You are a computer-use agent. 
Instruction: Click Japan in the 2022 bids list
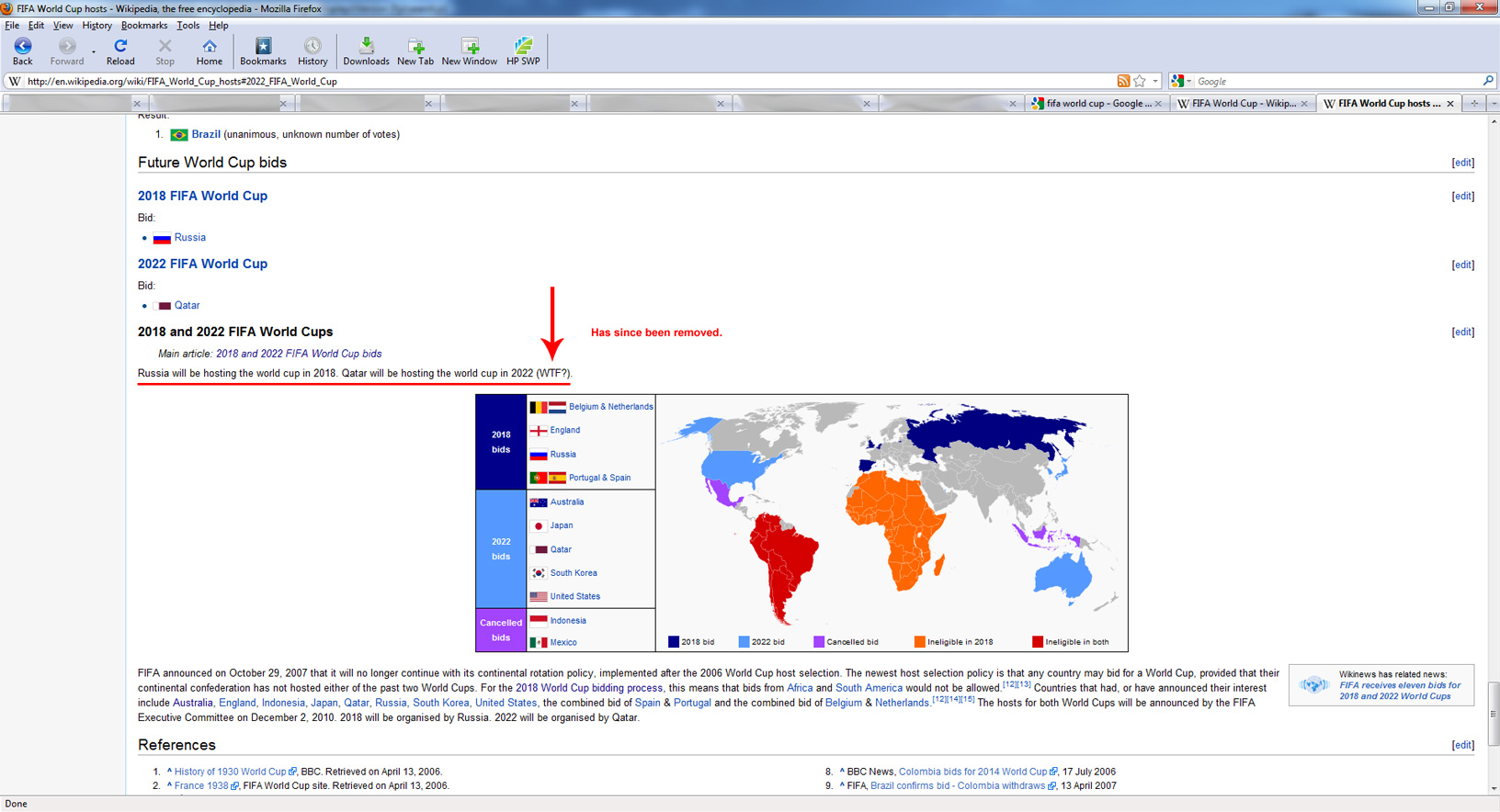[561, 525]
